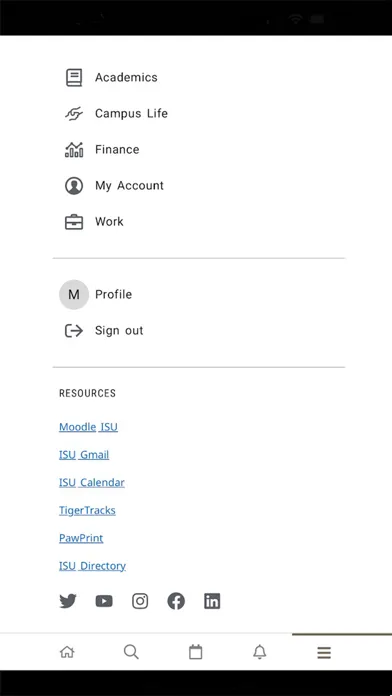Open the ISU Gmail link
This screenshot has height=696, width=392.
84,455
